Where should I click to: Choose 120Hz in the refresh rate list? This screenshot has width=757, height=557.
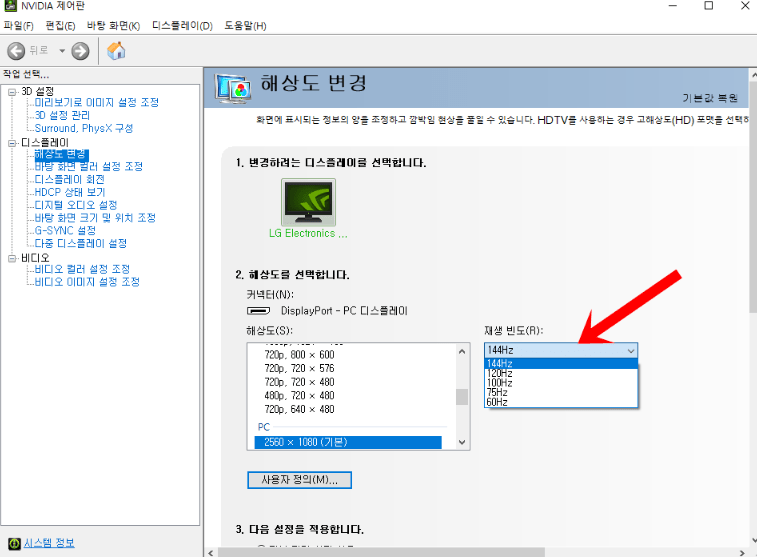[561, 373]
